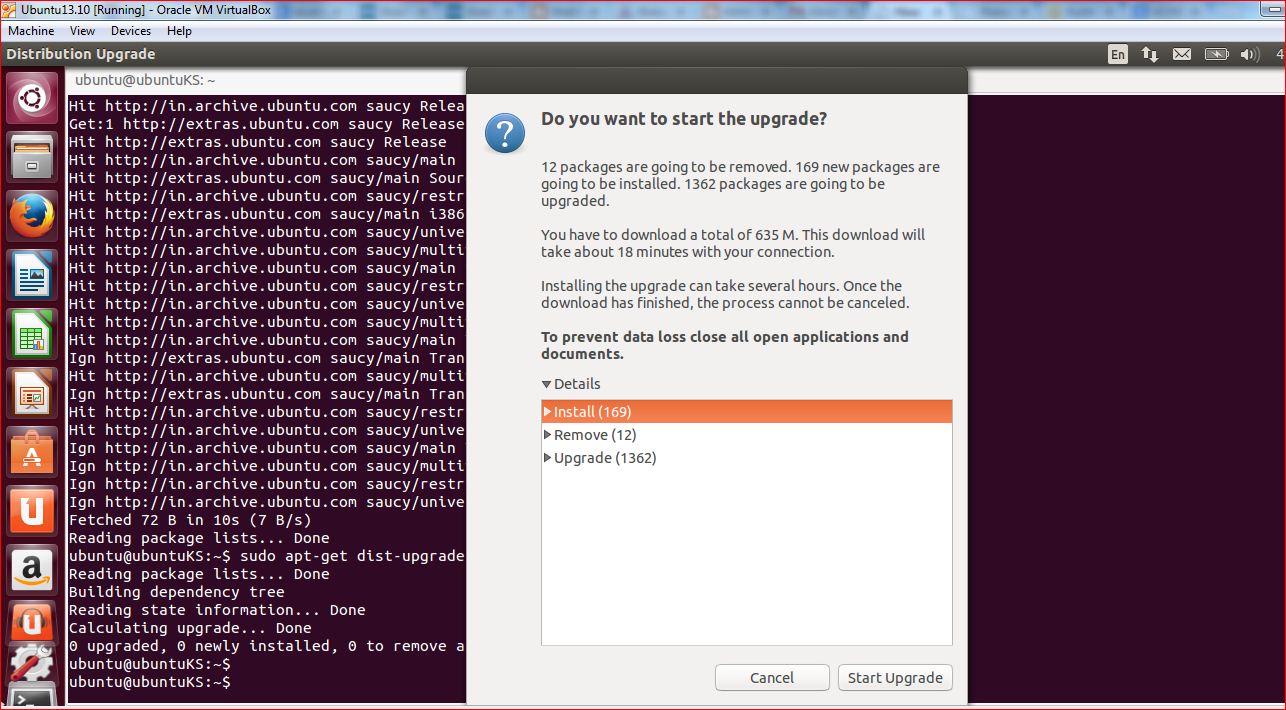Image resolution: width=1286 pixels, height=710 pixels.
Task: Open LibreOffice Writer from the launcher
Action: click(x=32, y=274)
